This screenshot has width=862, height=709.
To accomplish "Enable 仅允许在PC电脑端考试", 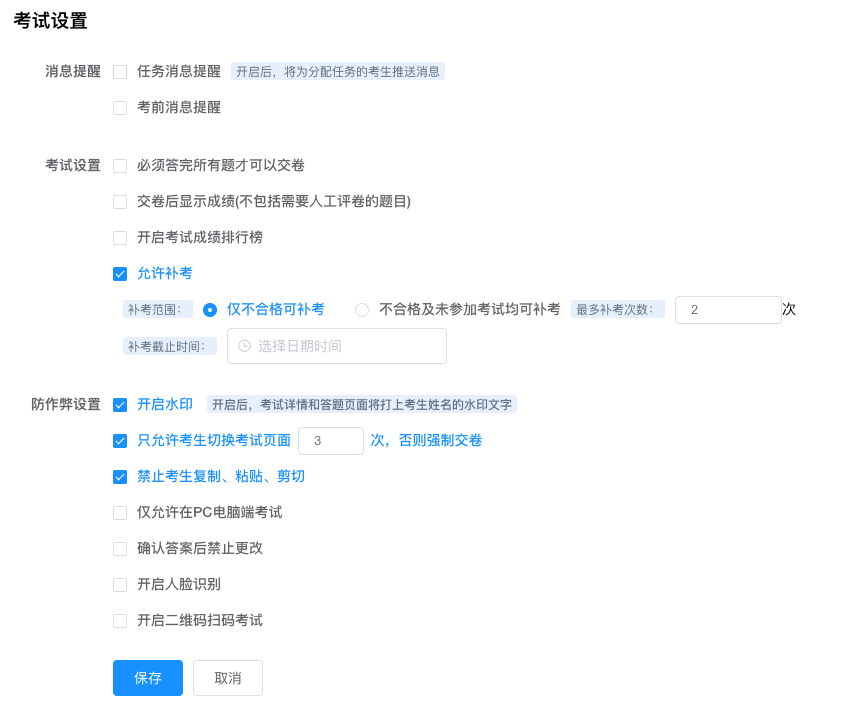I will pos(120,513).
